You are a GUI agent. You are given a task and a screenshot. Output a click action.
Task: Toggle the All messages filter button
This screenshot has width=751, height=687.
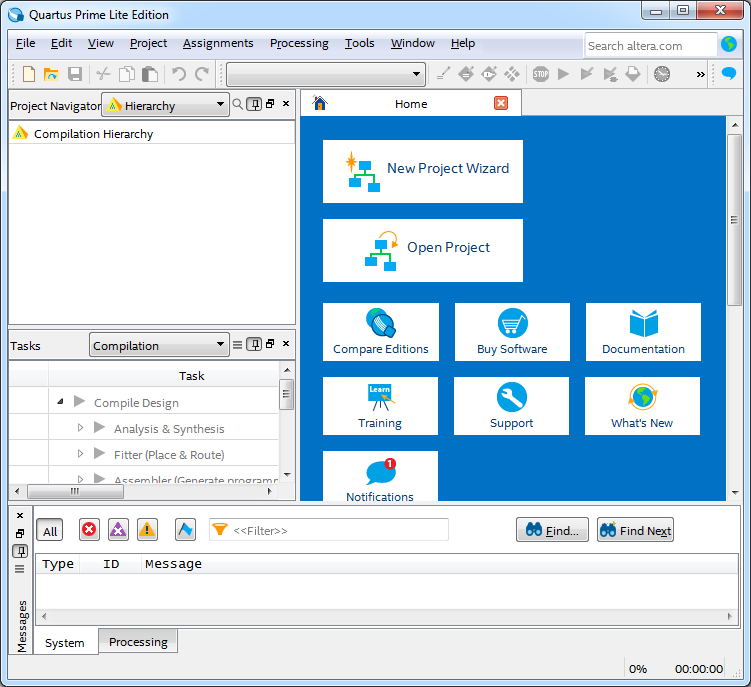coord(50,529)
